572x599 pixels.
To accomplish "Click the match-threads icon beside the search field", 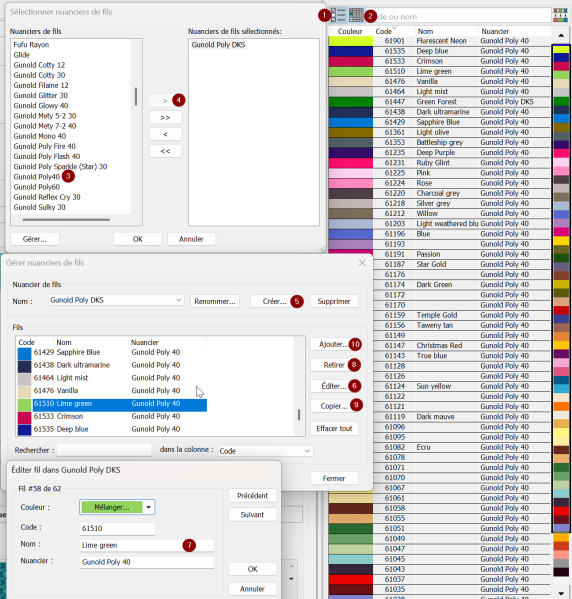I will 560,15.
